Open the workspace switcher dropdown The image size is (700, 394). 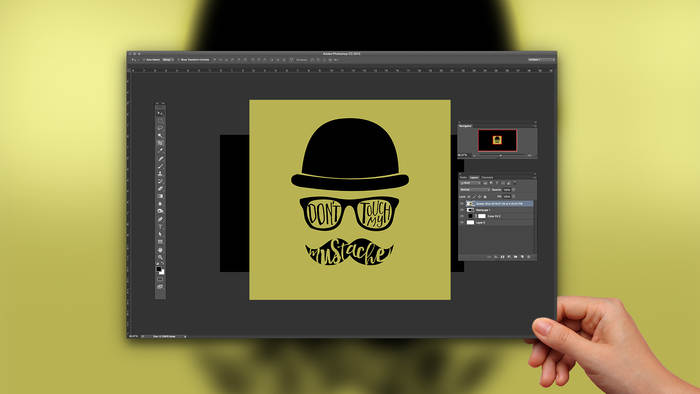[x=541, y=59]
